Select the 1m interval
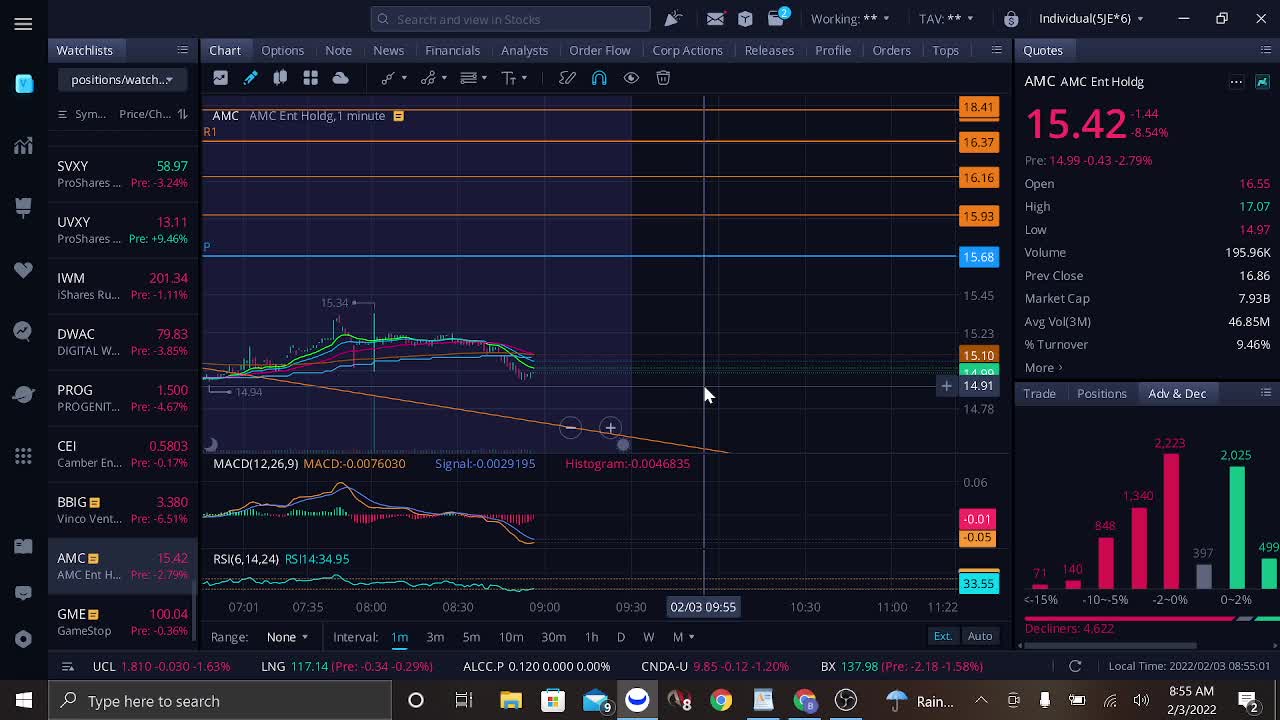 399,637
